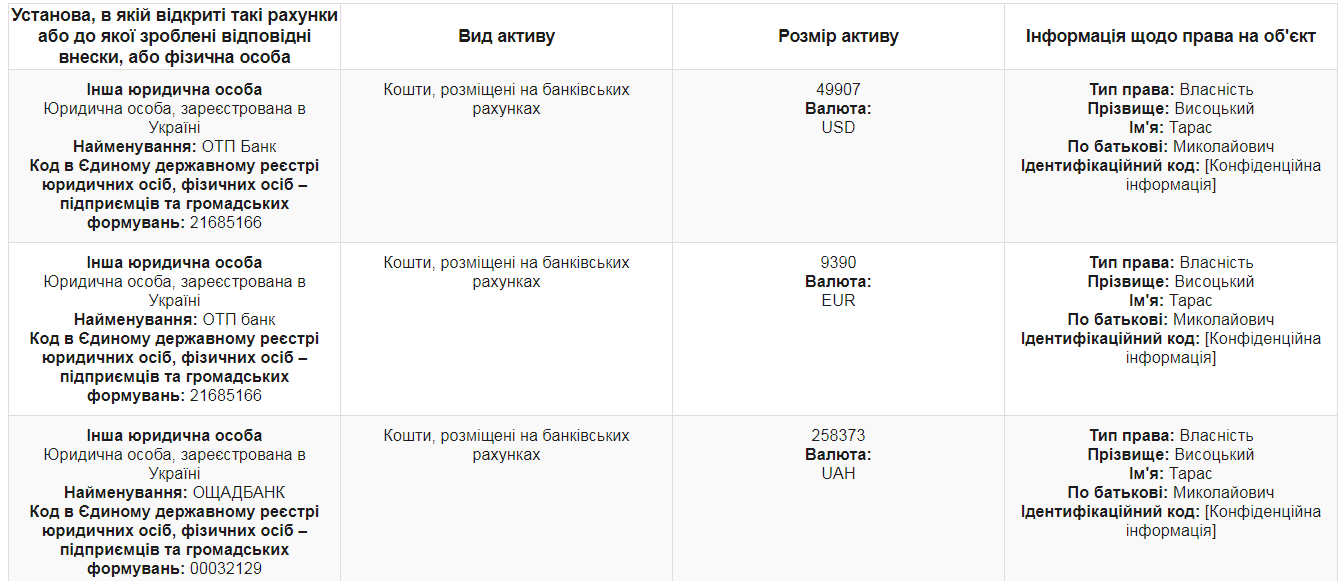This screenshot has width=1342, height=581.
Task: Click the EUR currency value
Action: pos(838,301)
